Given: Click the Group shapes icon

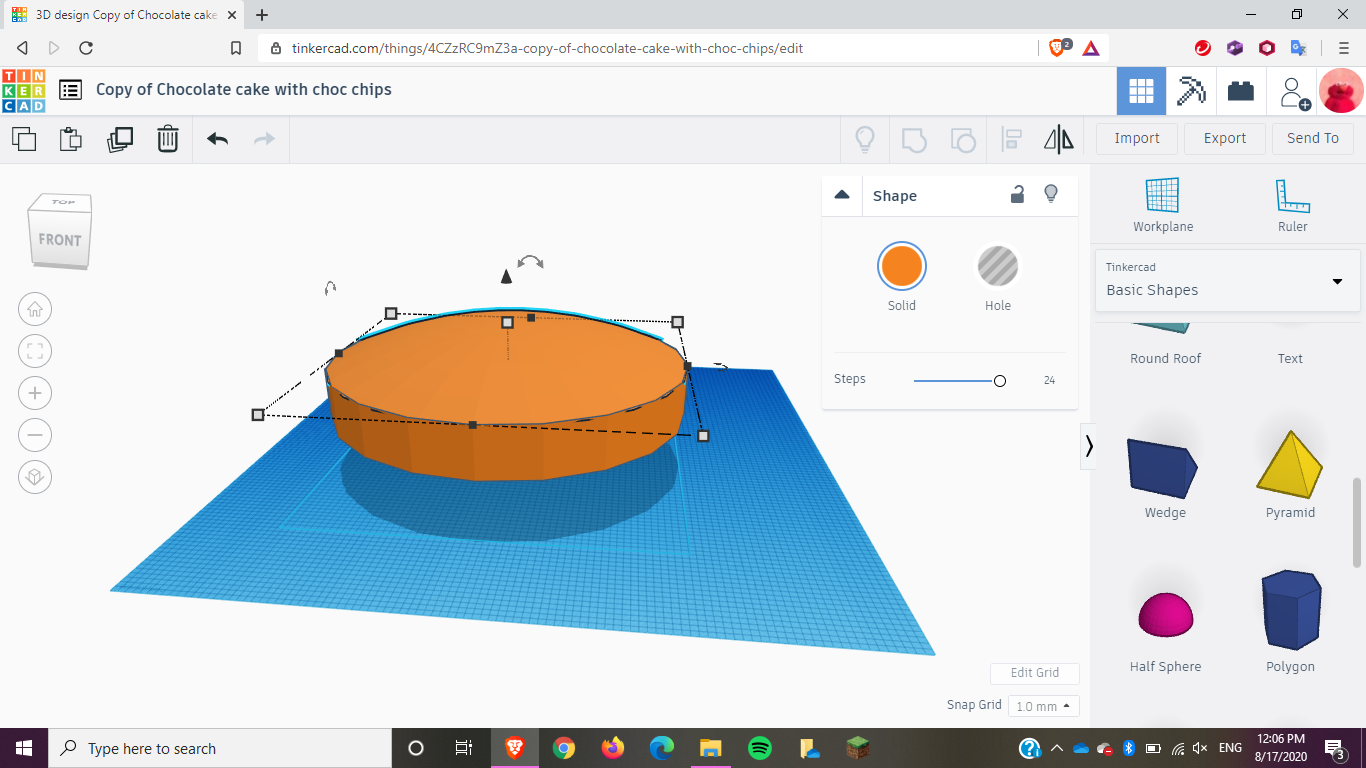Looking at the screenshot, I should (914, 139).
